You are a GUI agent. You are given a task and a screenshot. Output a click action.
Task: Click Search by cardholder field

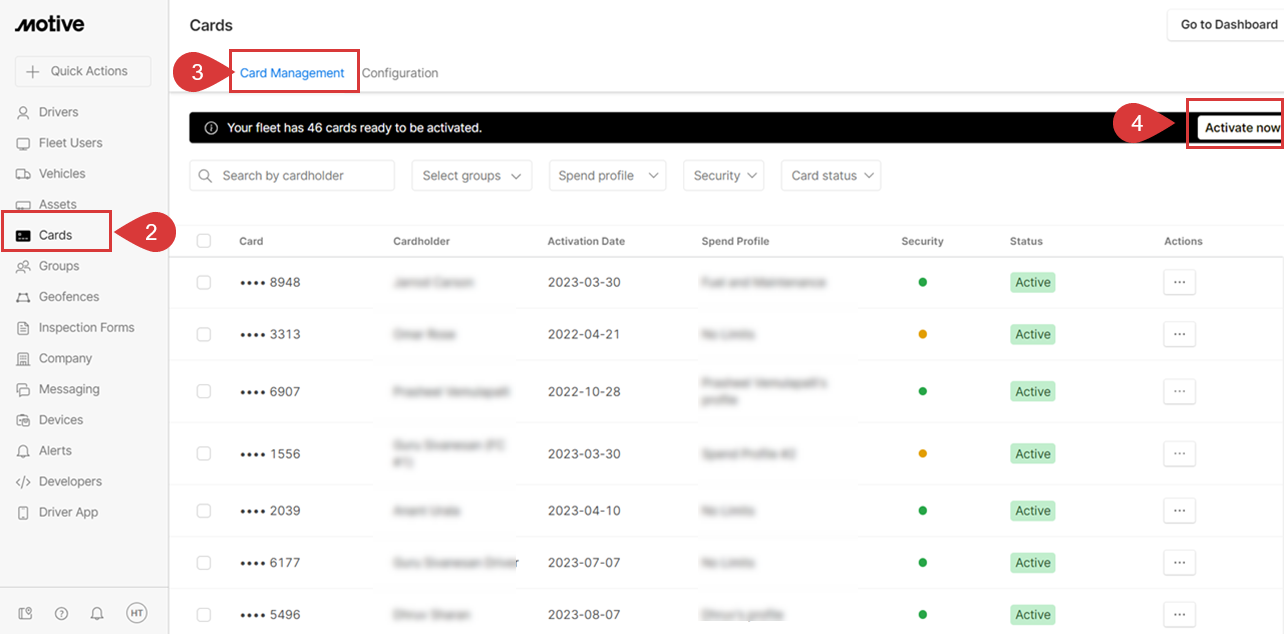(x=292, y=175)
